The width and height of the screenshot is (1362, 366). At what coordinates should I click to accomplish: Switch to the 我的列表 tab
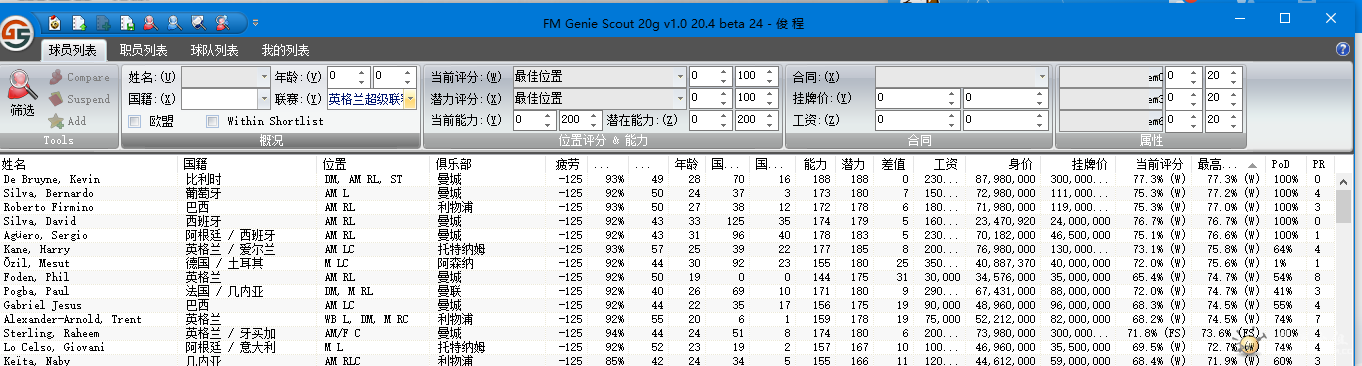point(286,50)
